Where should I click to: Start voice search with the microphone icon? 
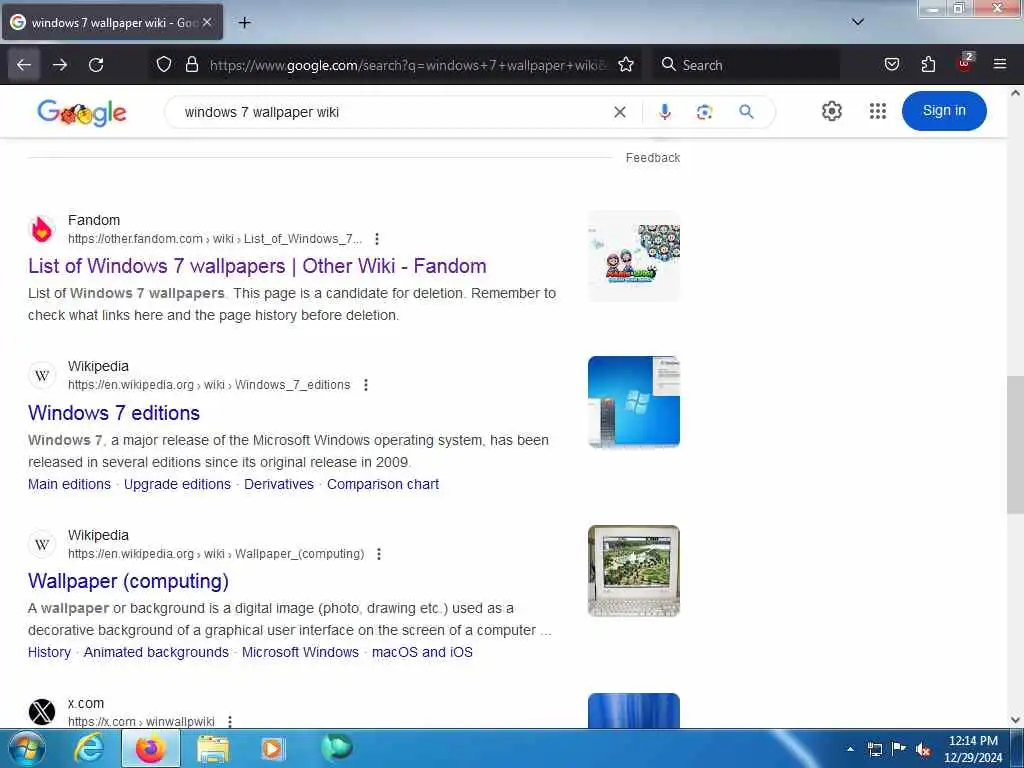pos(664,112)
